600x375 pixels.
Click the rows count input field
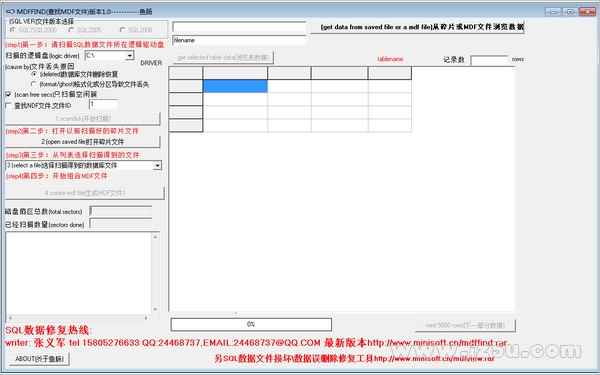click(489, 60)
